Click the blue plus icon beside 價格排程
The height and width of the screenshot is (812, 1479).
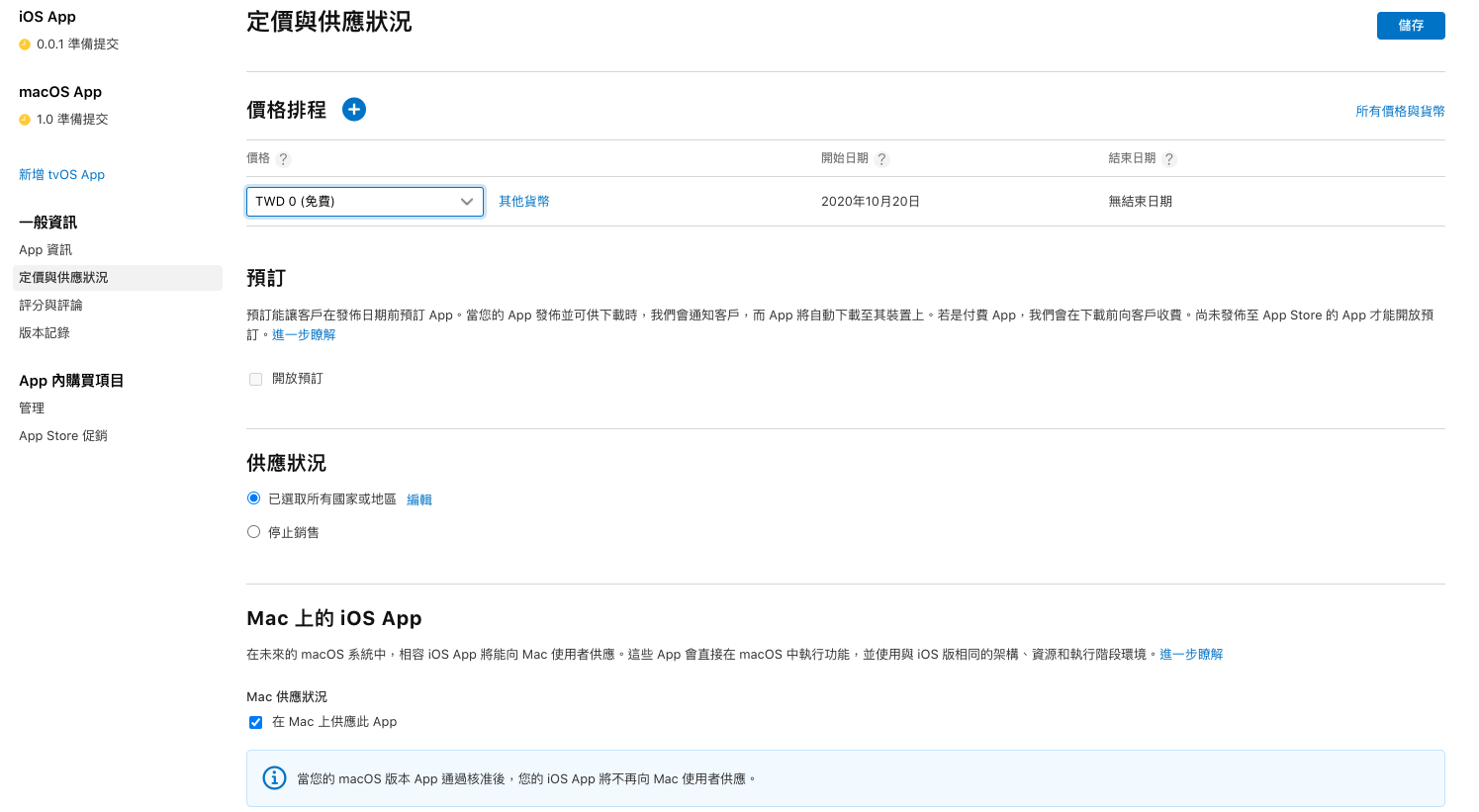(354, 110)
